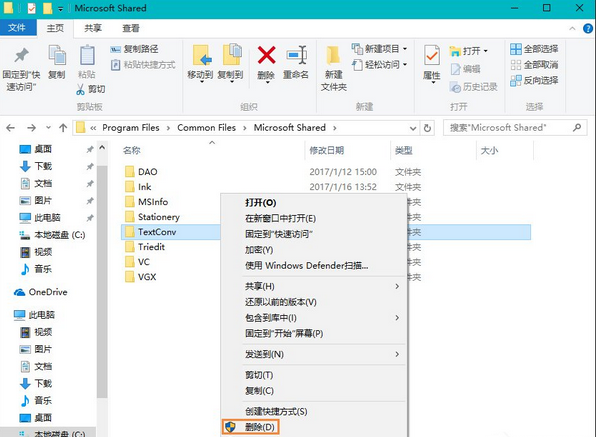Click the search magnifier icon
This screenshot has width=597, height=437.
[577, 128]
